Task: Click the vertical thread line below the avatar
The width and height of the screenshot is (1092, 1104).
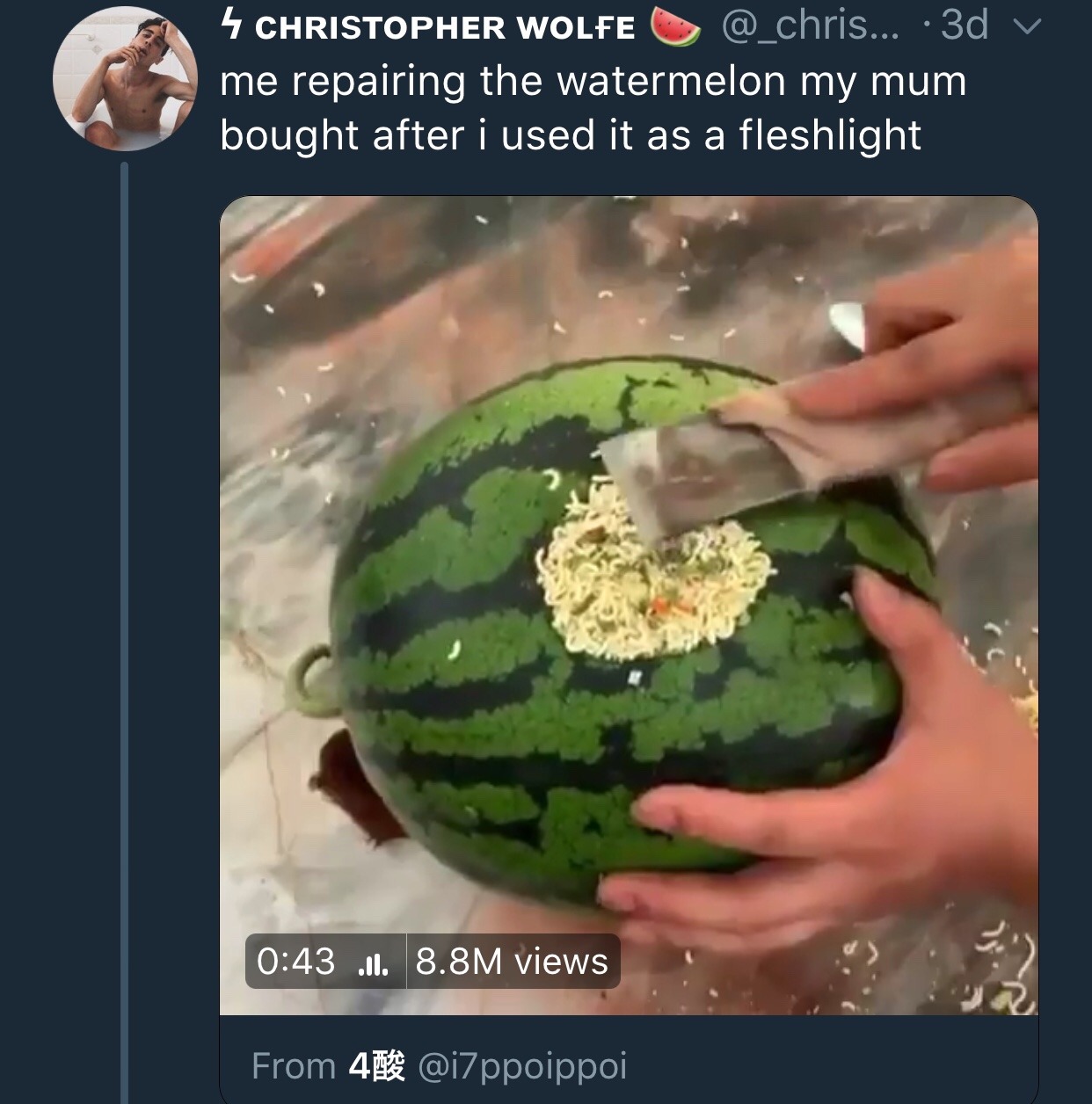Action: coord(125,615)
